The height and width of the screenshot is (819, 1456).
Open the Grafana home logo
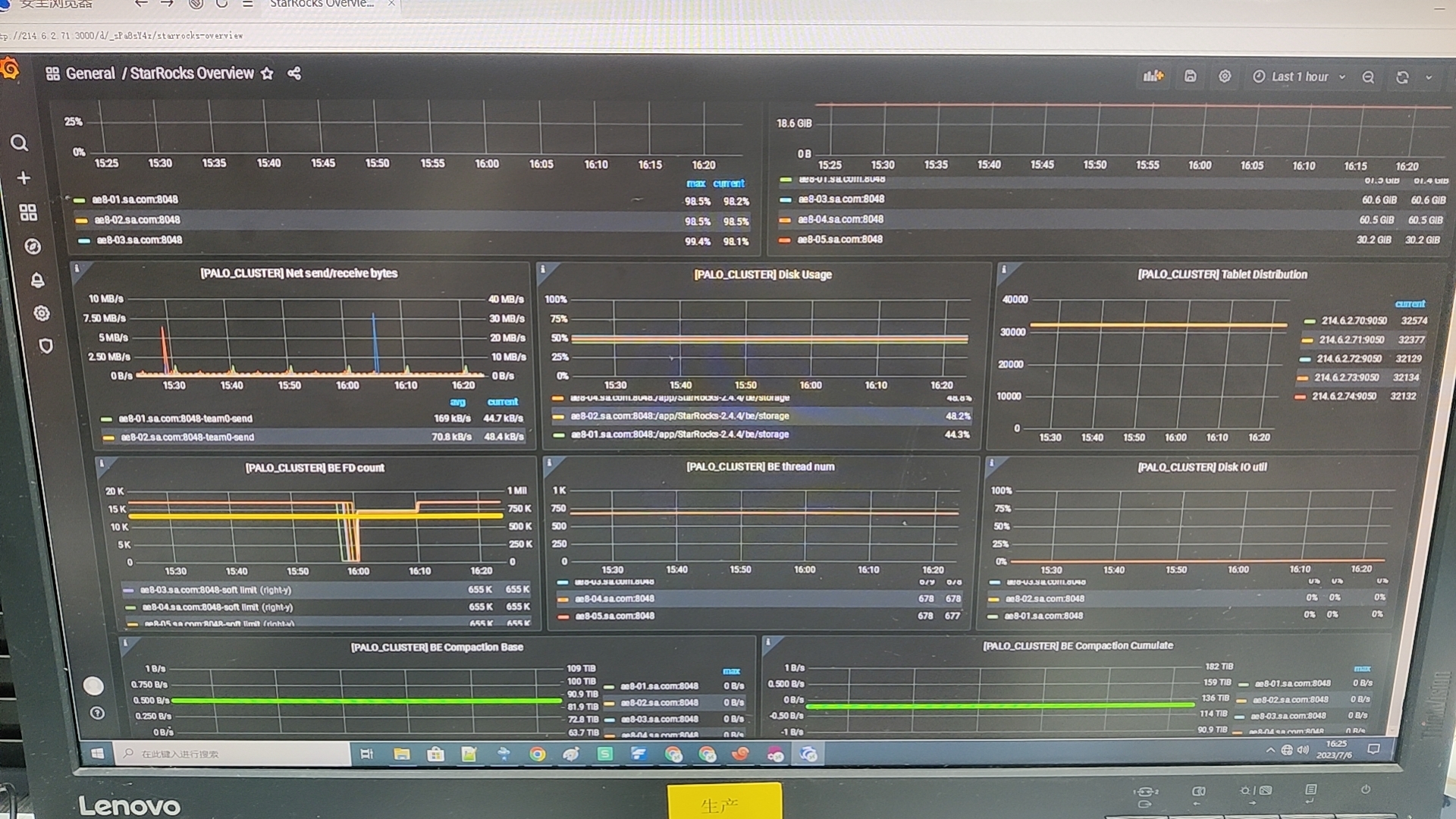pos(9,70)
